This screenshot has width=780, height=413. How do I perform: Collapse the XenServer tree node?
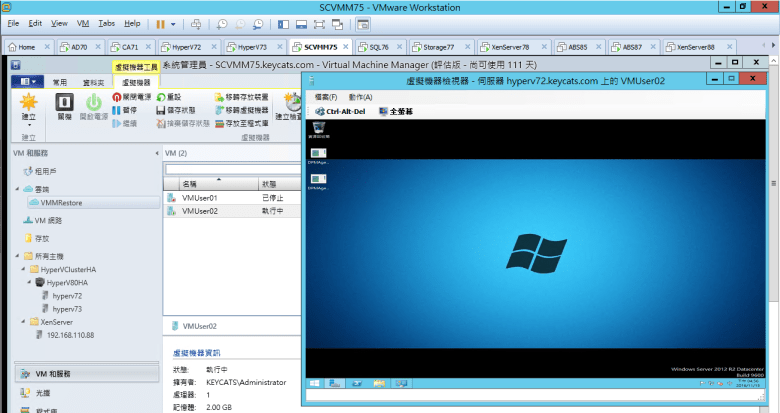(x=22, y=322)
